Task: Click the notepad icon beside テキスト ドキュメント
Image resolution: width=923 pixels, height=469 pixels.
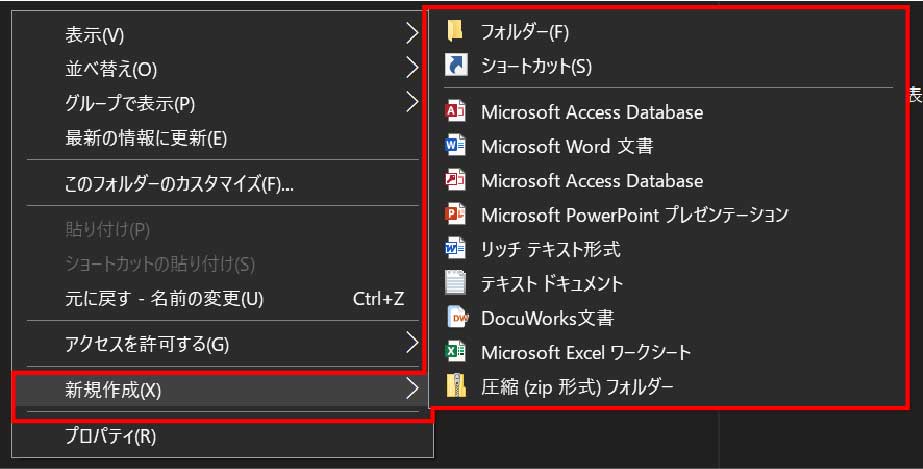Action: point(456,282)
